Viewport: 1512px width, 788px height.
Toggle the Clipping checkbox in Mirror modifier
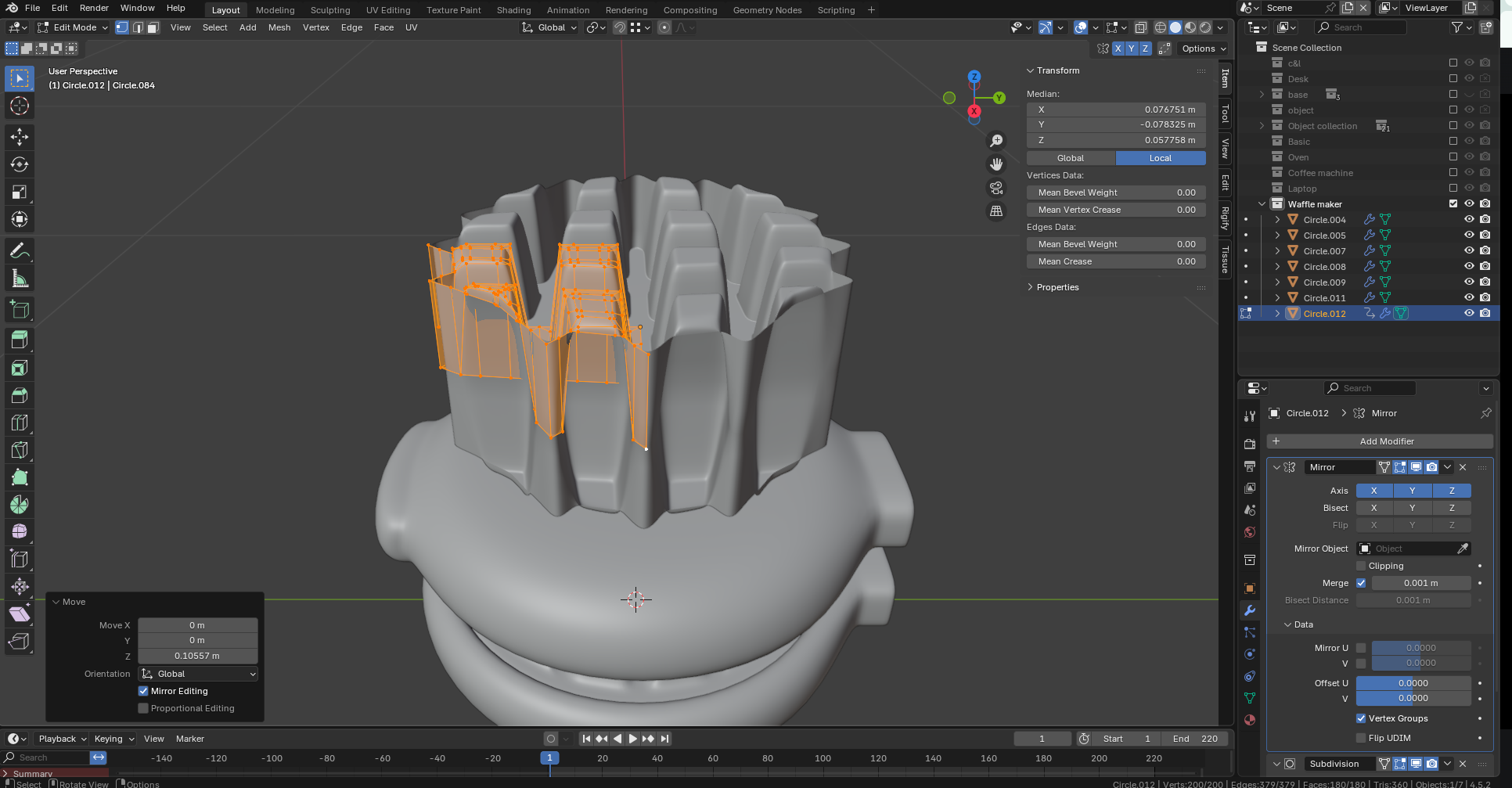point(1361,566)
